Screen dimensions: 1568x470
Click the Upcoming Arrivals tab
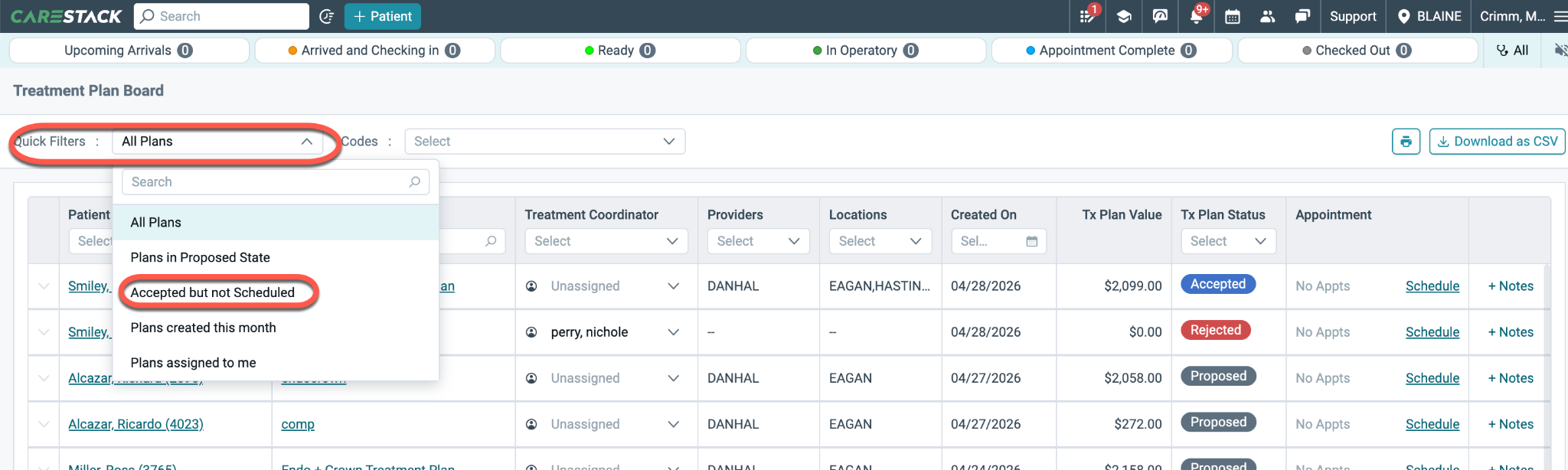[129, 51]
